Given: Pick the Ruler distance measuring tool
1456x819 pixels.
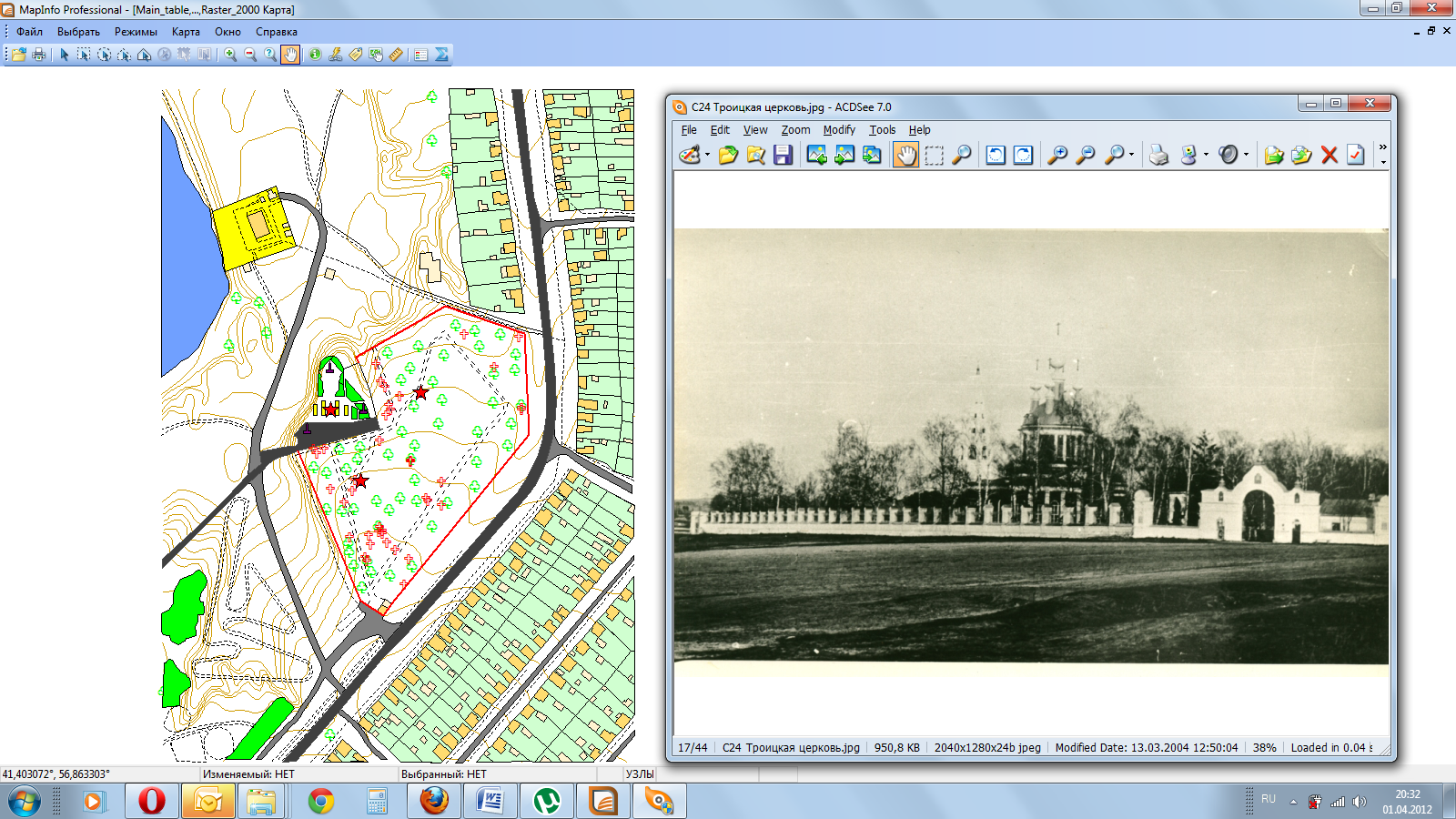Looking at the screenshot, I should pyautogui.click(x=396, y=55).
